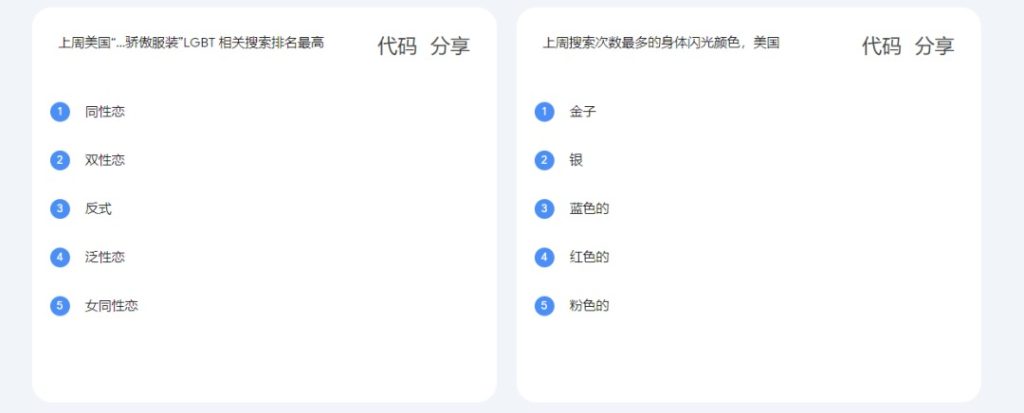Select number 1 badge beside 同性恋

click(60, 112)
